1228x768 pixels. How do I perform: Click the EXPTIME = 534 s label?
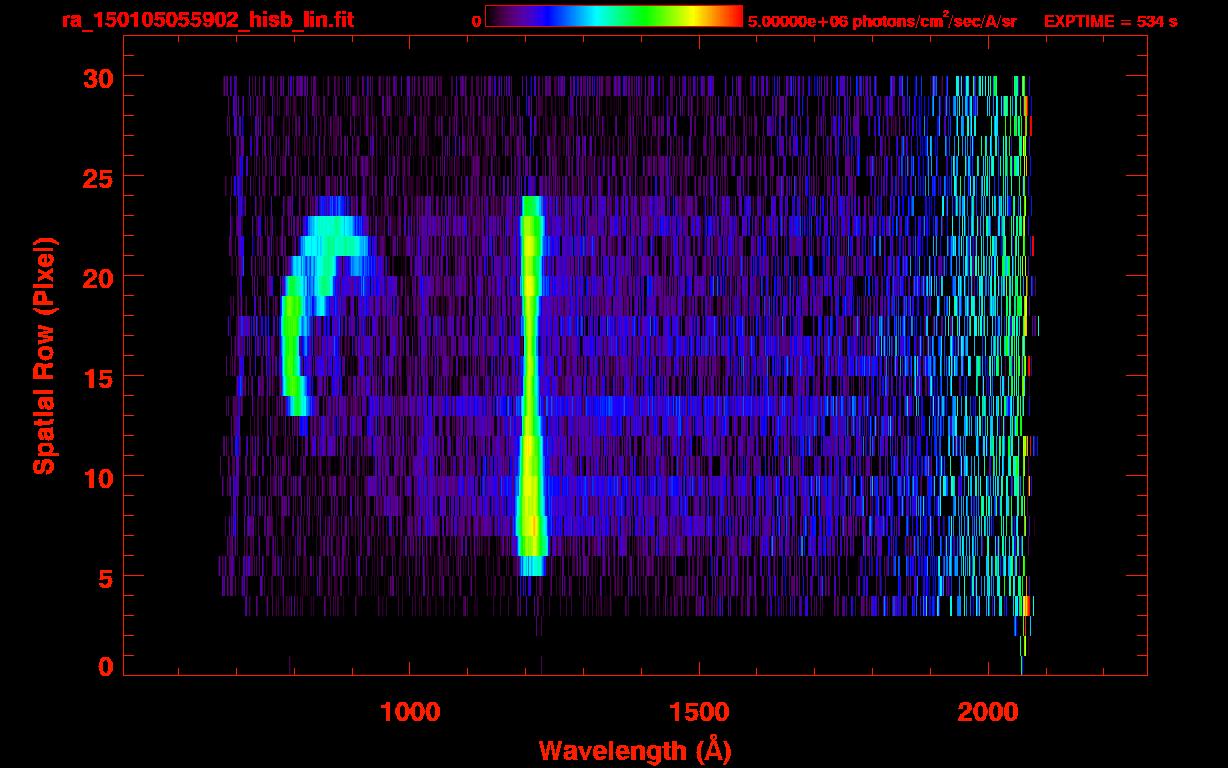(1109, 21)
